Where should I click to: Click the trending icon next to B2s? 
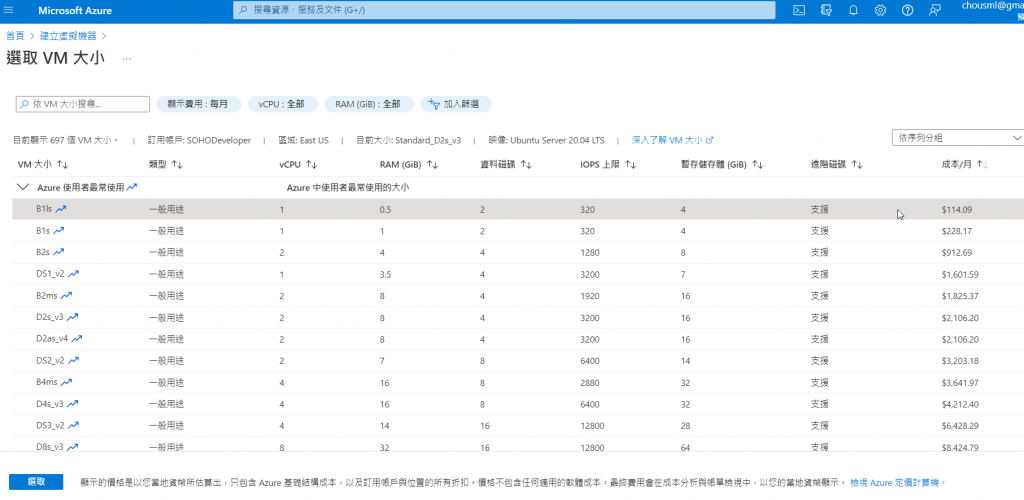59,252
